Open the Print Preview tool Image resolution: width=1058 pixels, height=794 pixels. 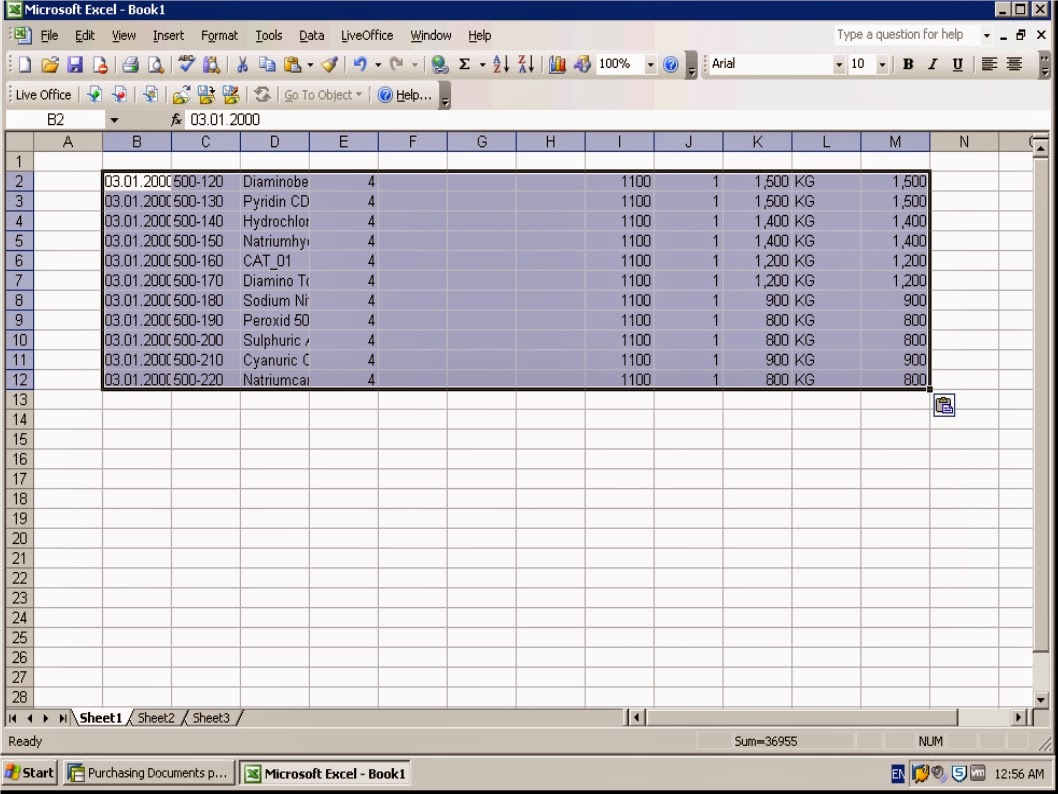(156, 63)
